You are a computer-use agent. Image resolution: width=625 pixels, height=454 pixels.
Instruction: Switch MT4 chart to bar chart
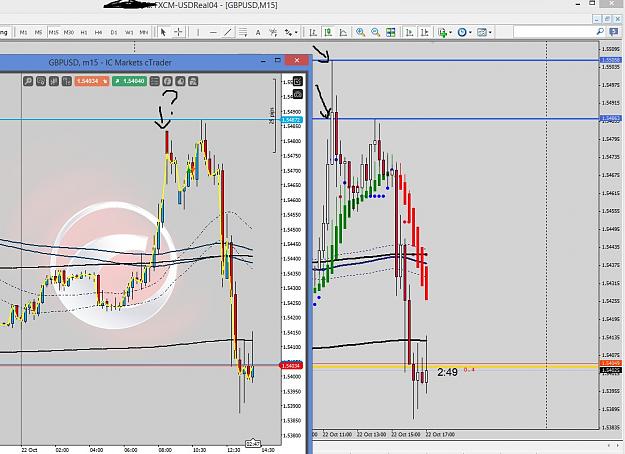(x=313, y=32)
